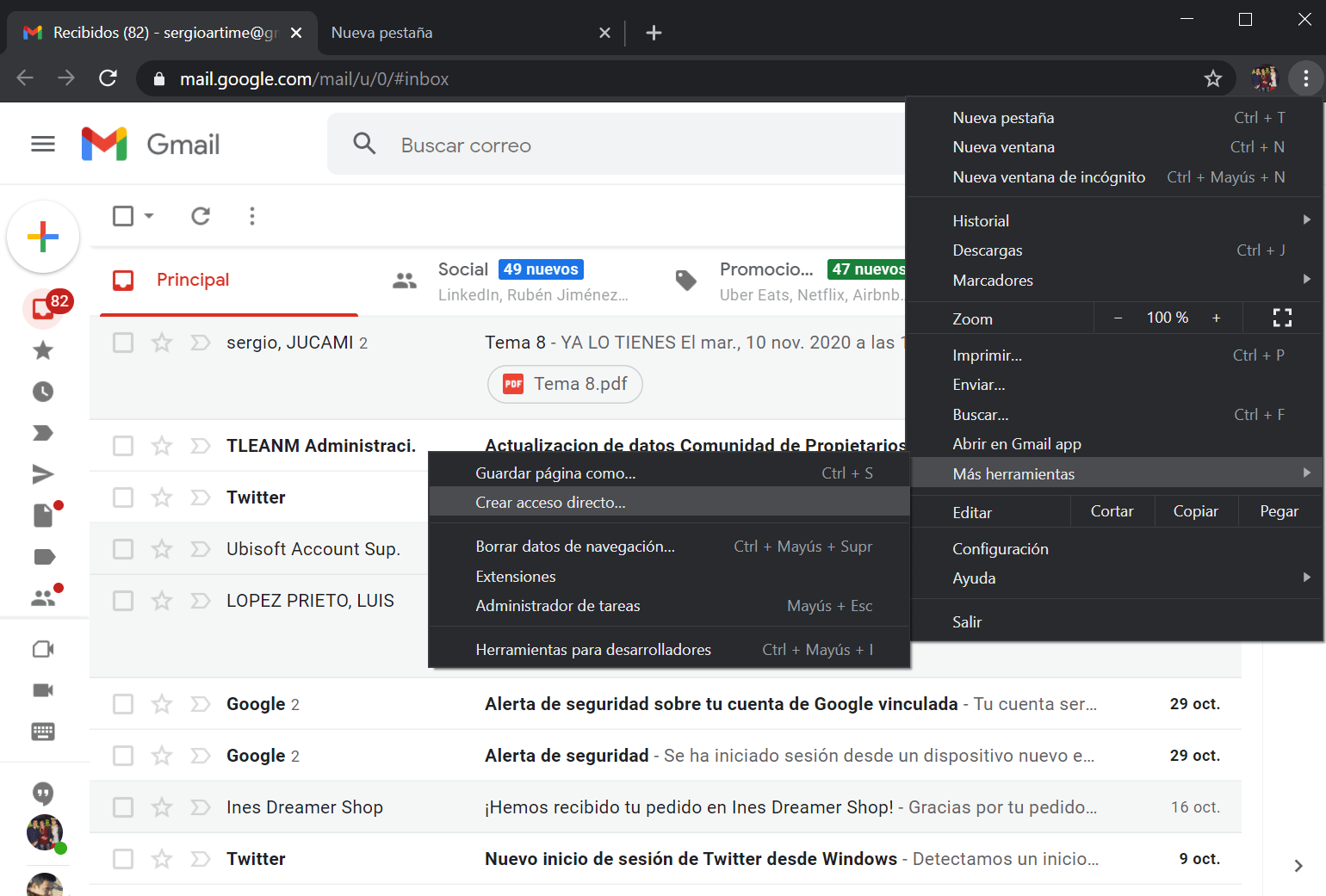Open Borrar datos de navegación…

(669, 547)
